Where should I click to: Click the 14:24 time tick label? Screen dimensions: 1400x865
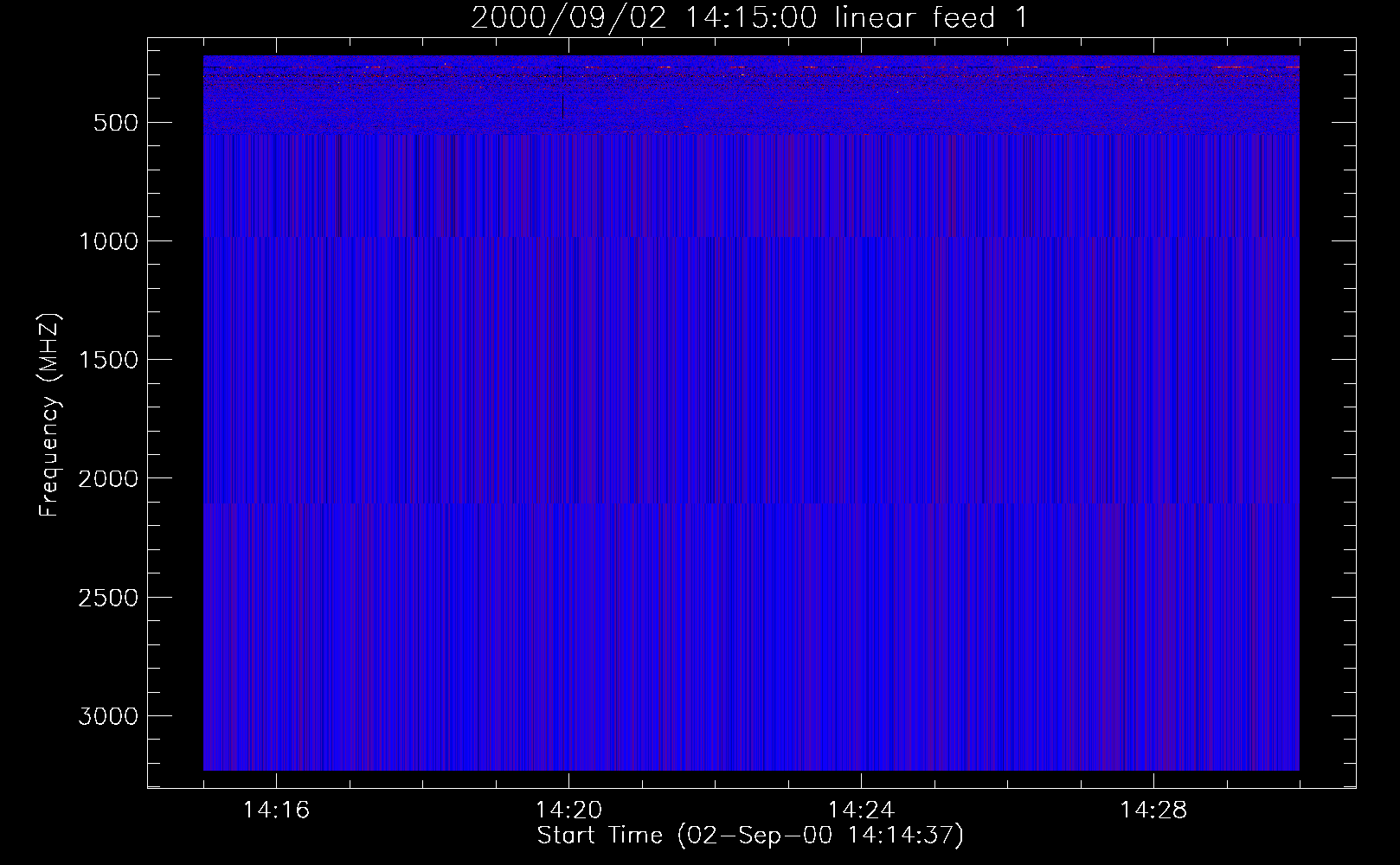tap(861, 811)
